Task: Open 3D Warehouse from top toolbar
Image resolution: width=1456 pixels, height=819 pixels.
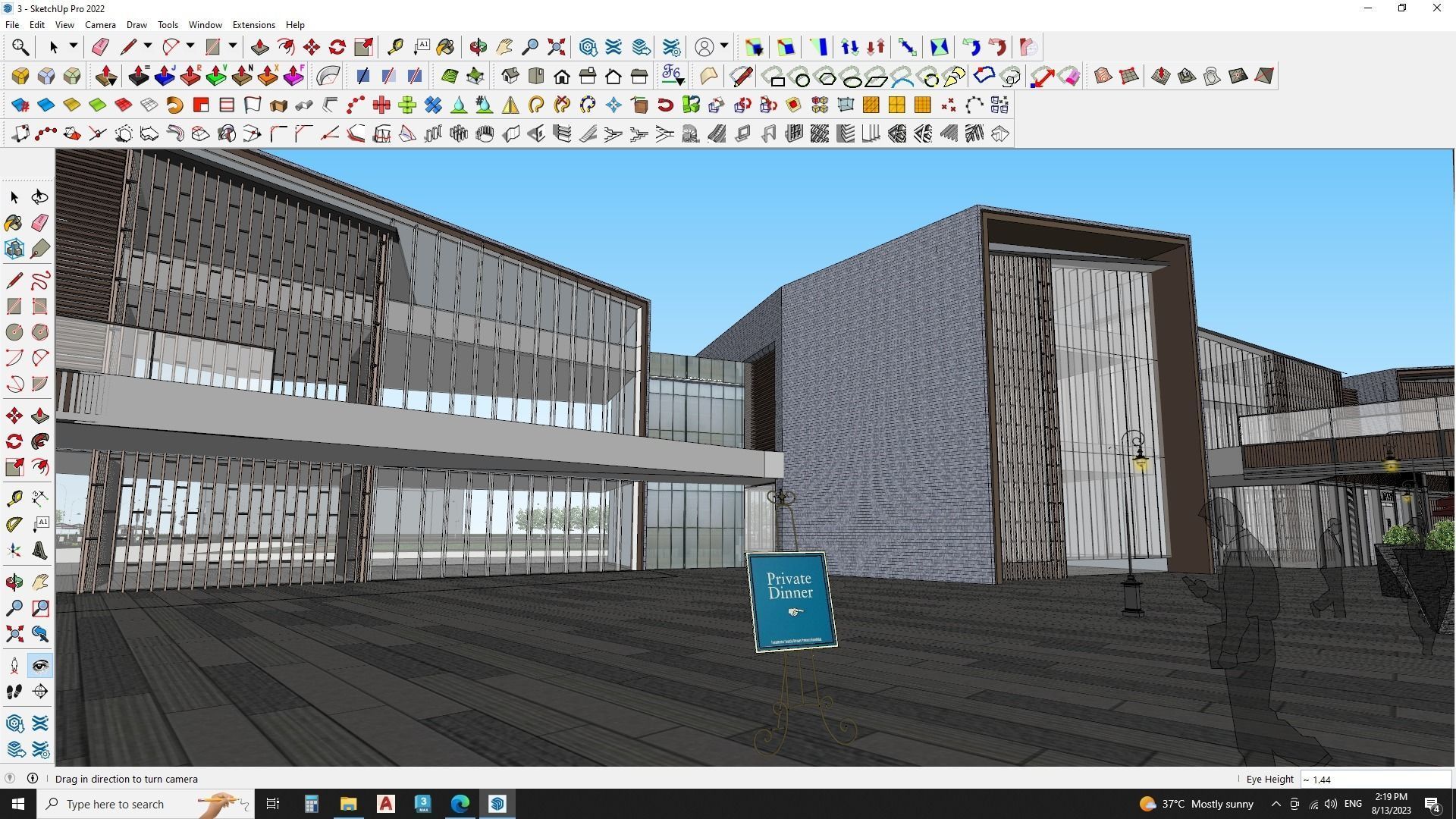Action: click(x=588, y=47)
